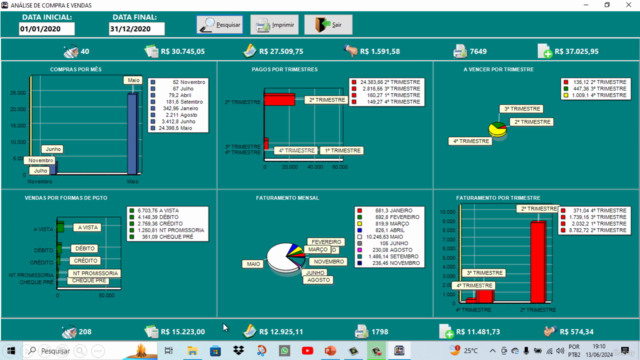Click the Sair exit button
640x360 pixels.
click(x=328, y=25)
